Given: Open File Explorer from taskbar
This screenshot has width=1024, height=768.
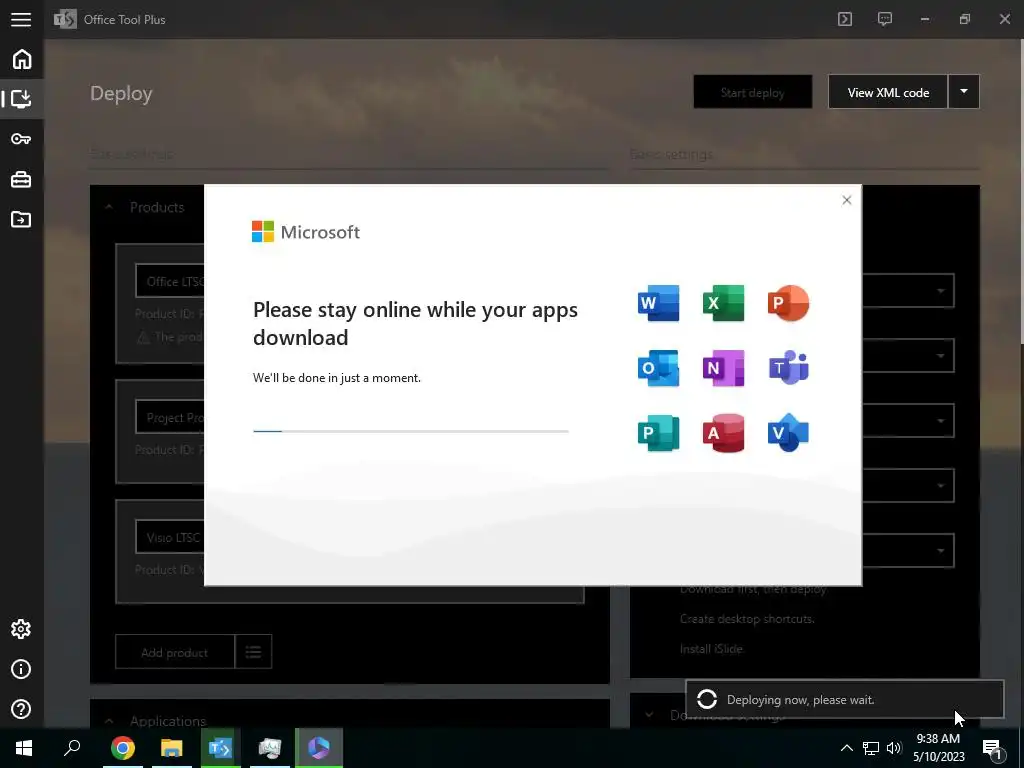Looking at the screenshot, I should 171,748.
